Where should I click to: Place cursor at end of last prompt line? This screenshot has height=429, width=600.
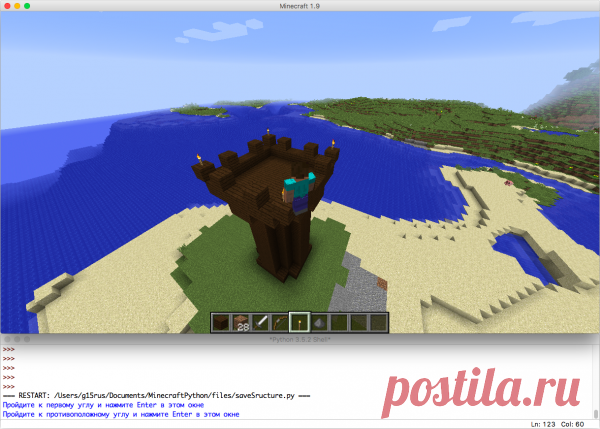[240, 414]
